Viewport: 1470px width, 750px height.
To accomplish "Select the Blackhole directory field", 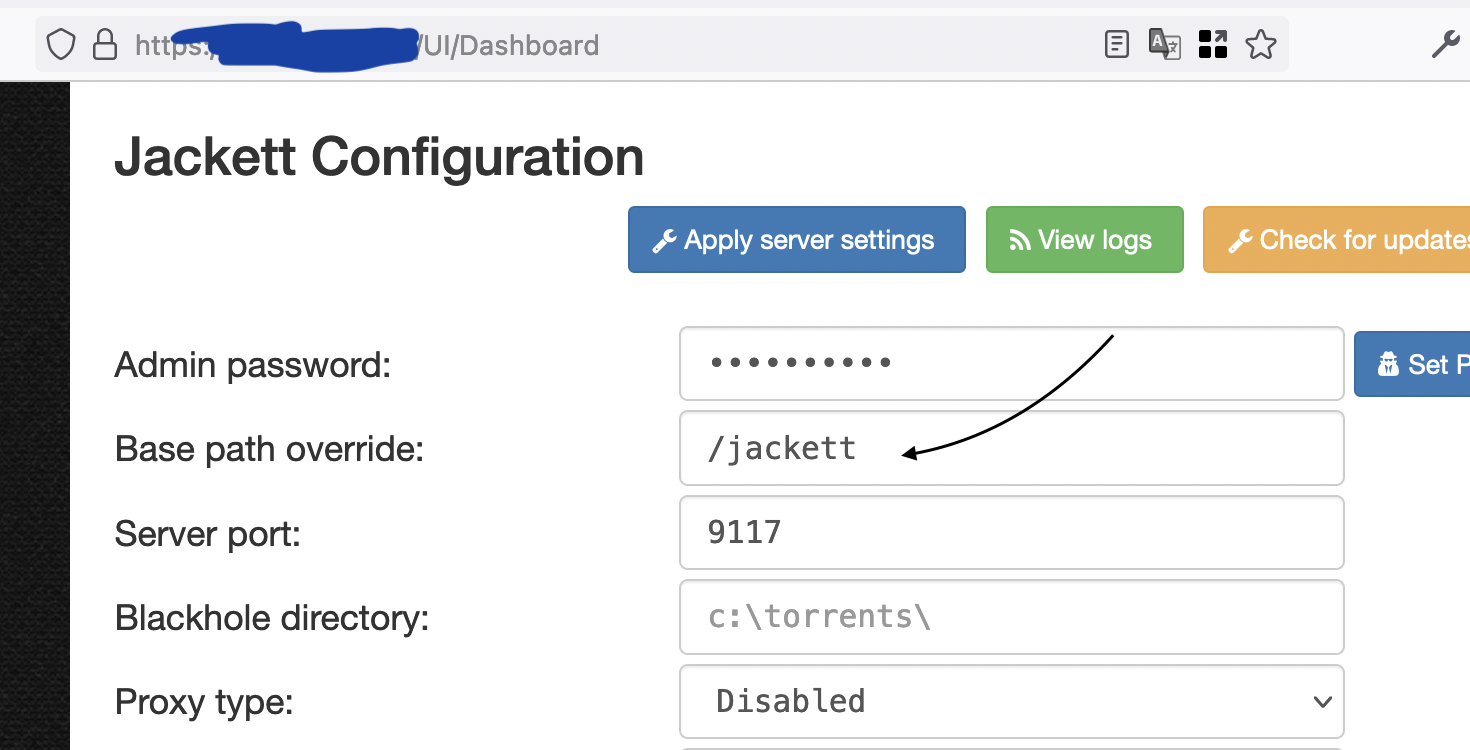I will 1011,616.
